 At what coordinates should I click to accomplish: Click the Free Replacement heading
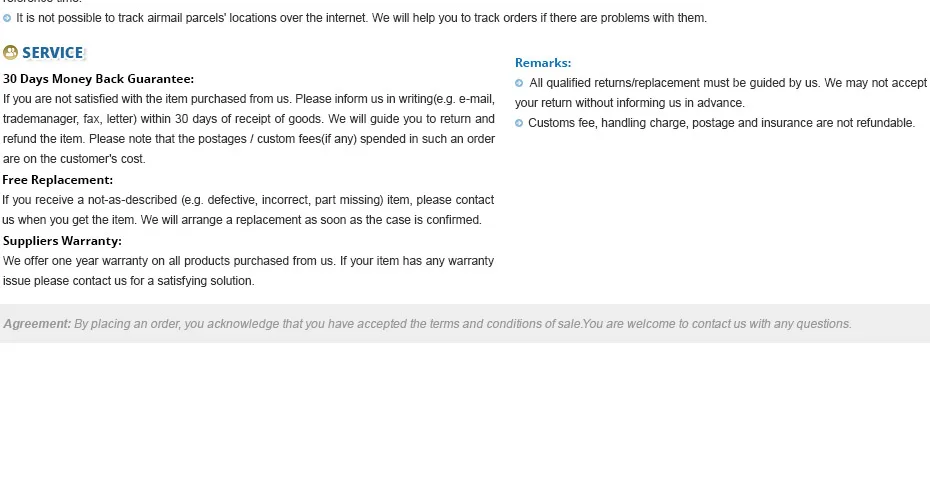coord(58,180)
